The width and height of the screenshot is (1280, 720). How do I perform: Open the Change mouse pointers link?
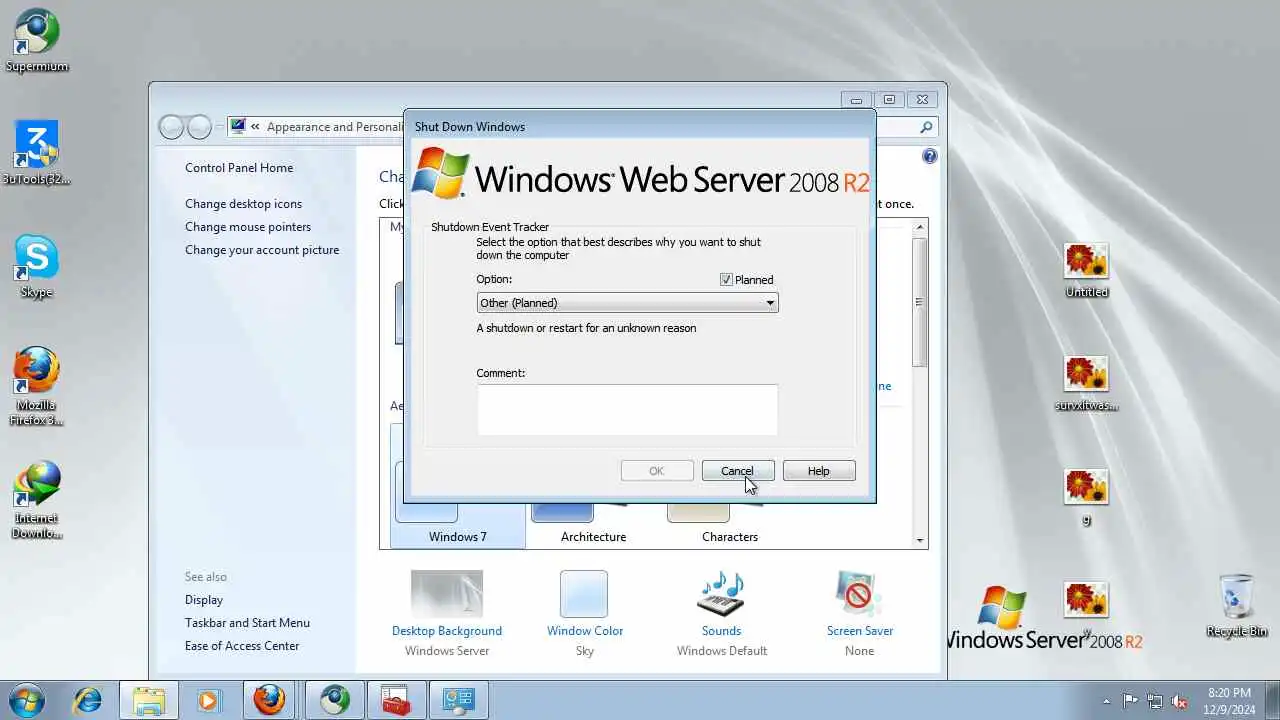point(248,227)
